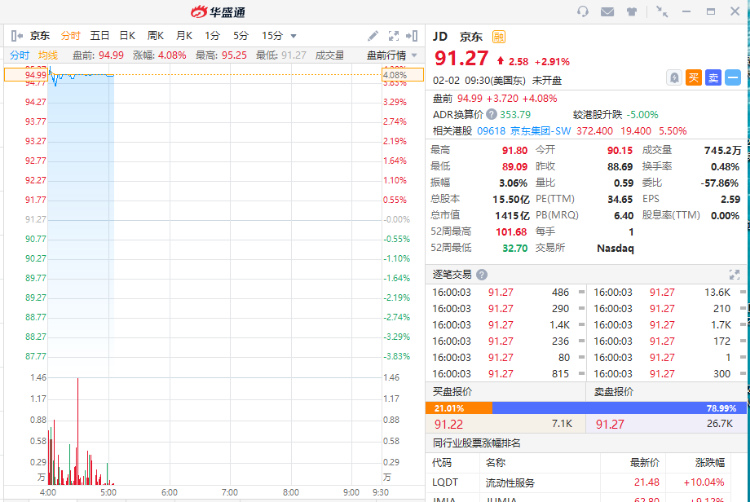The image size is (750, 502).
Task: Open customer service headset icon
Action: tap(583, 12)
